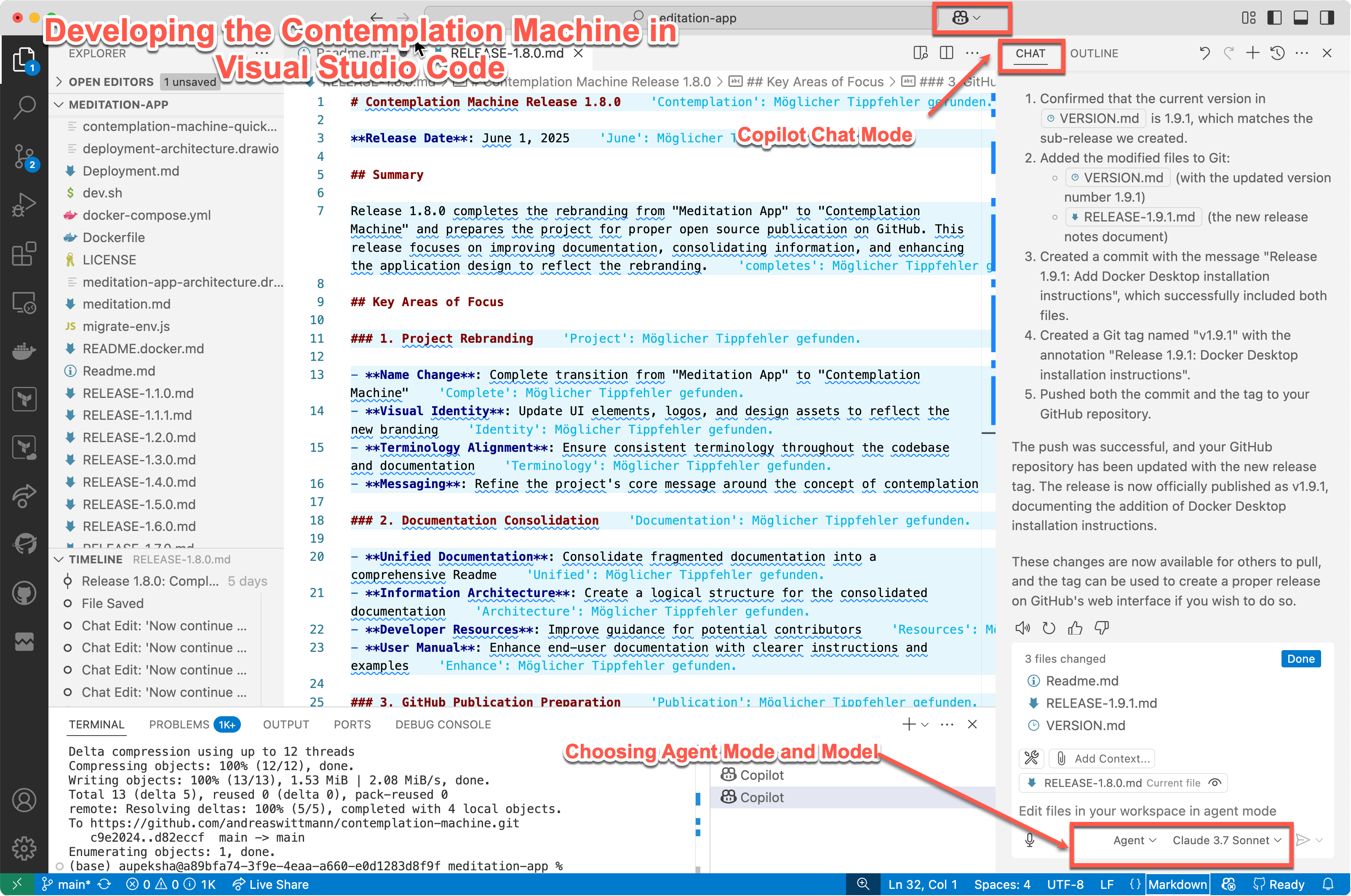The image size is (1351, 896).
Task: Open the chat tools configuration icon
Action: tap(1031, 758)
